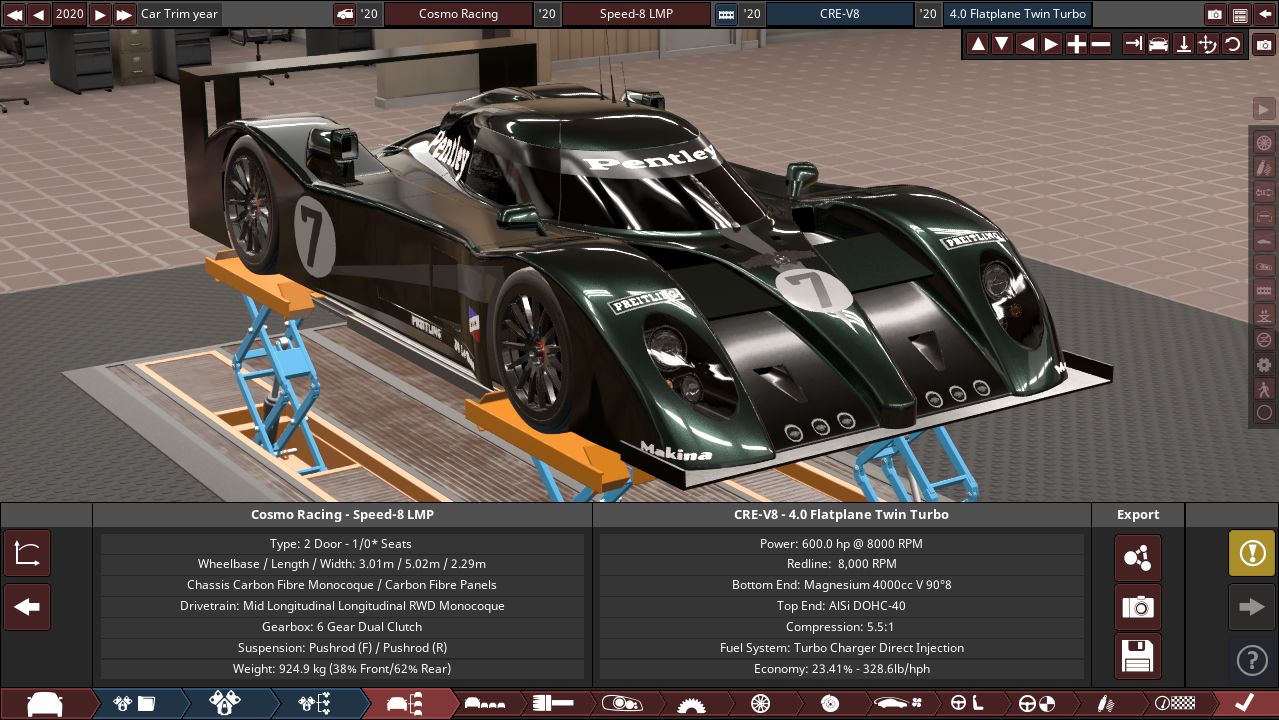Toggle the no-entry circle option in sidebar
This screenshot has height=720, width=1279.
click(1264, 339)
